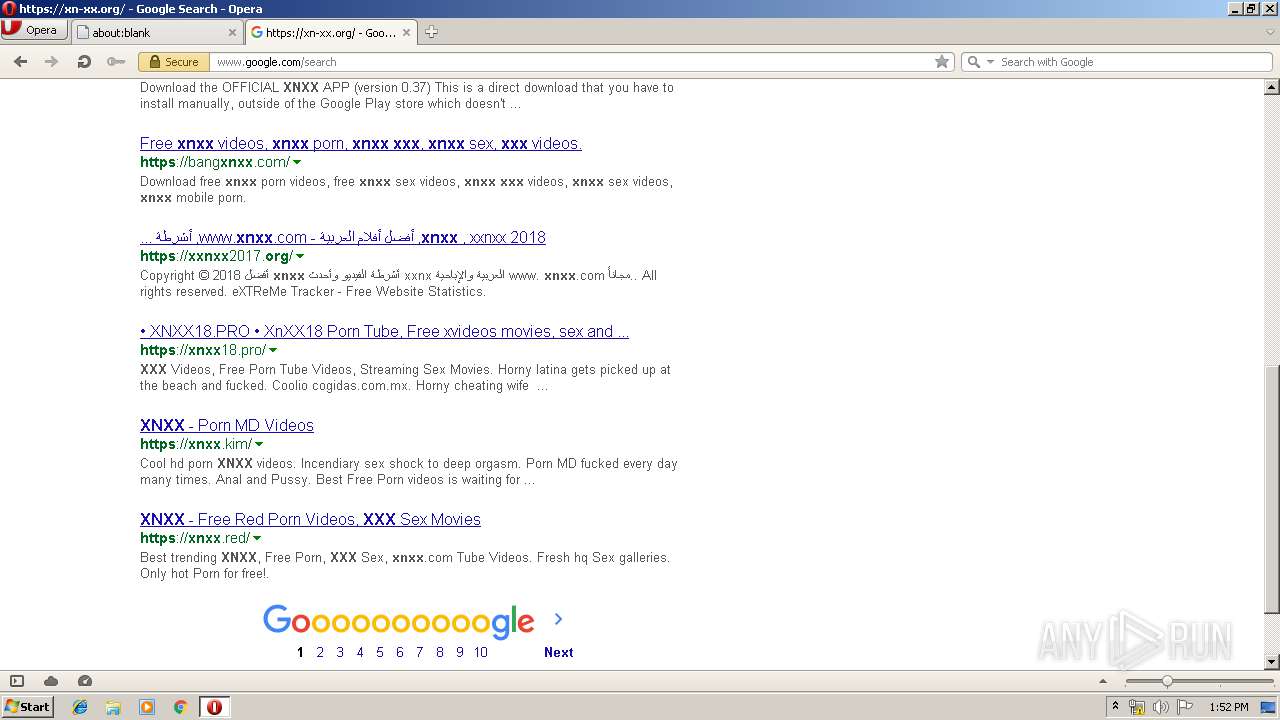
Task: Open the Opera main menu button
Action: 34,30
